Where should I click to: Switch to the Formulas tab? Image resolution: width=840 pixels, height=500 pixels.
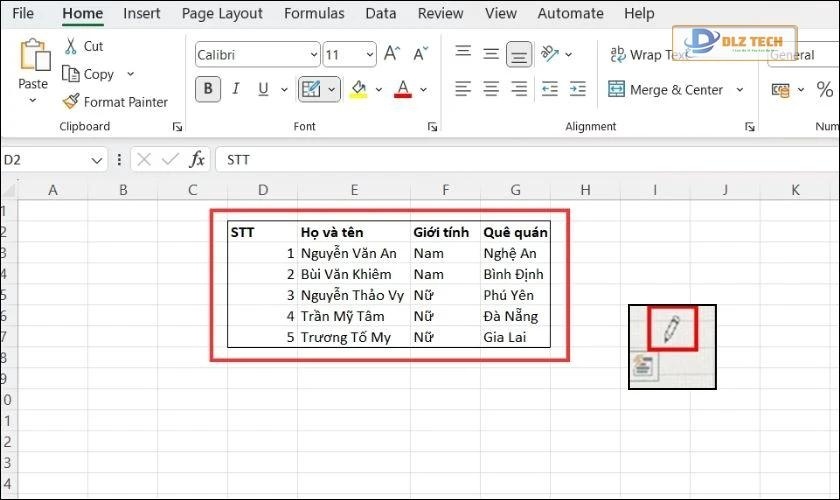click(314, 13)
